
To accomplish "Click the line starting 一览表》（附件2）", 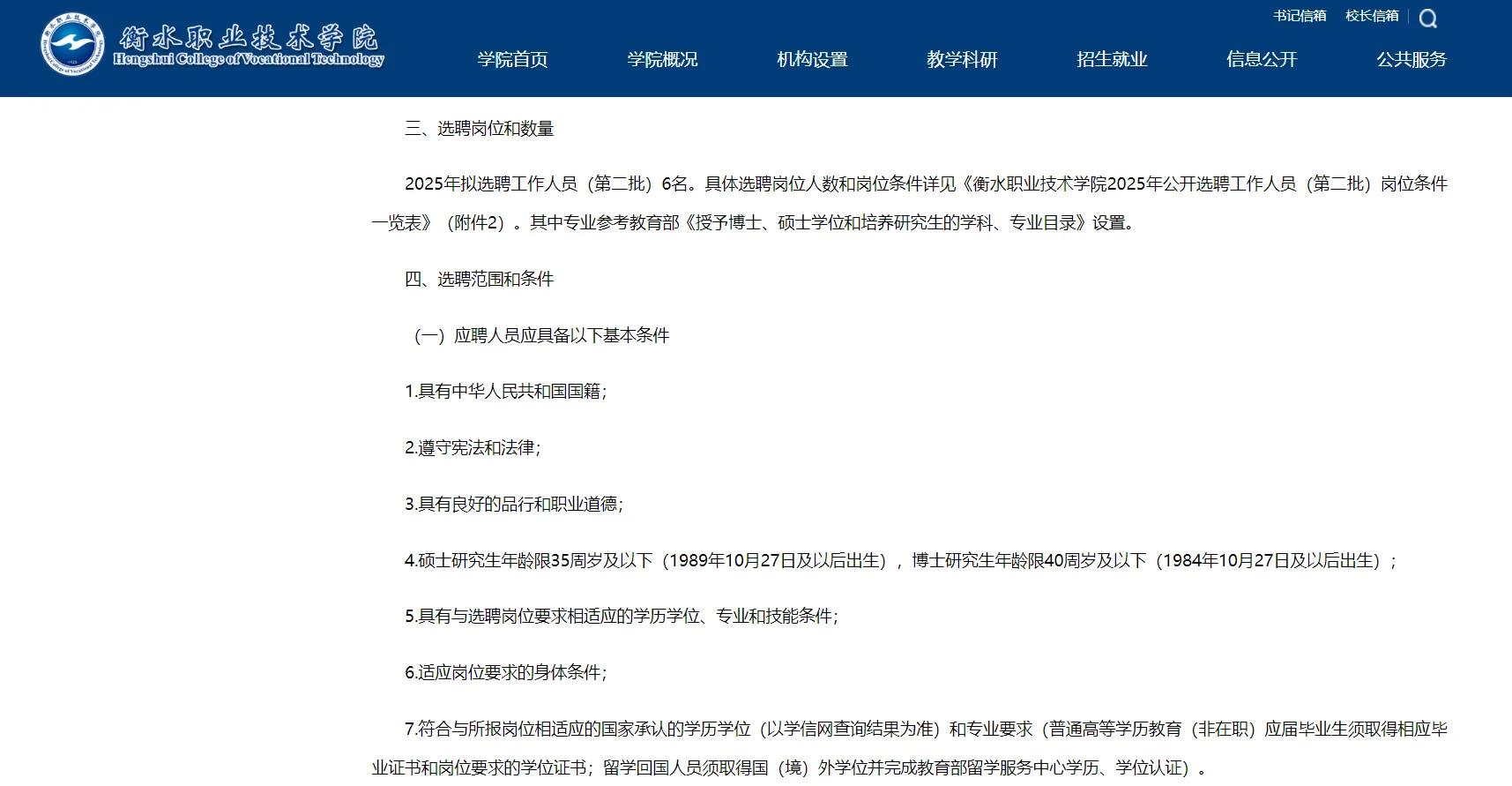I will pyautogui.click(x=755, y=222).
